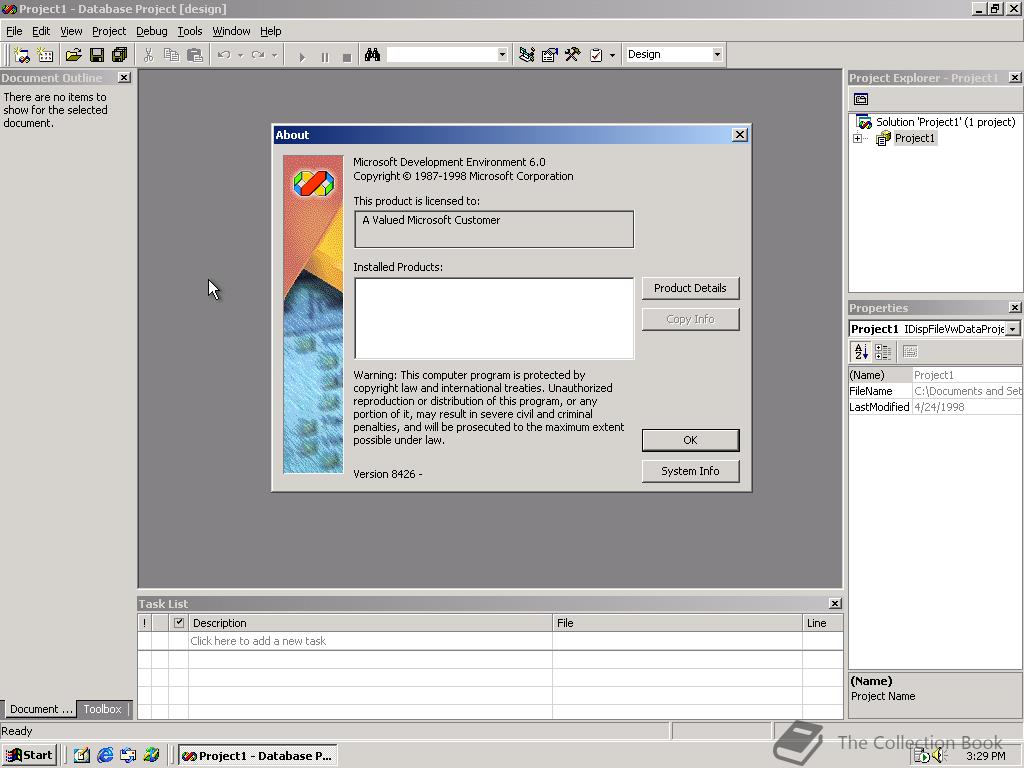Expand the Project1 node in Project Explorer

[x=857, y=138]
